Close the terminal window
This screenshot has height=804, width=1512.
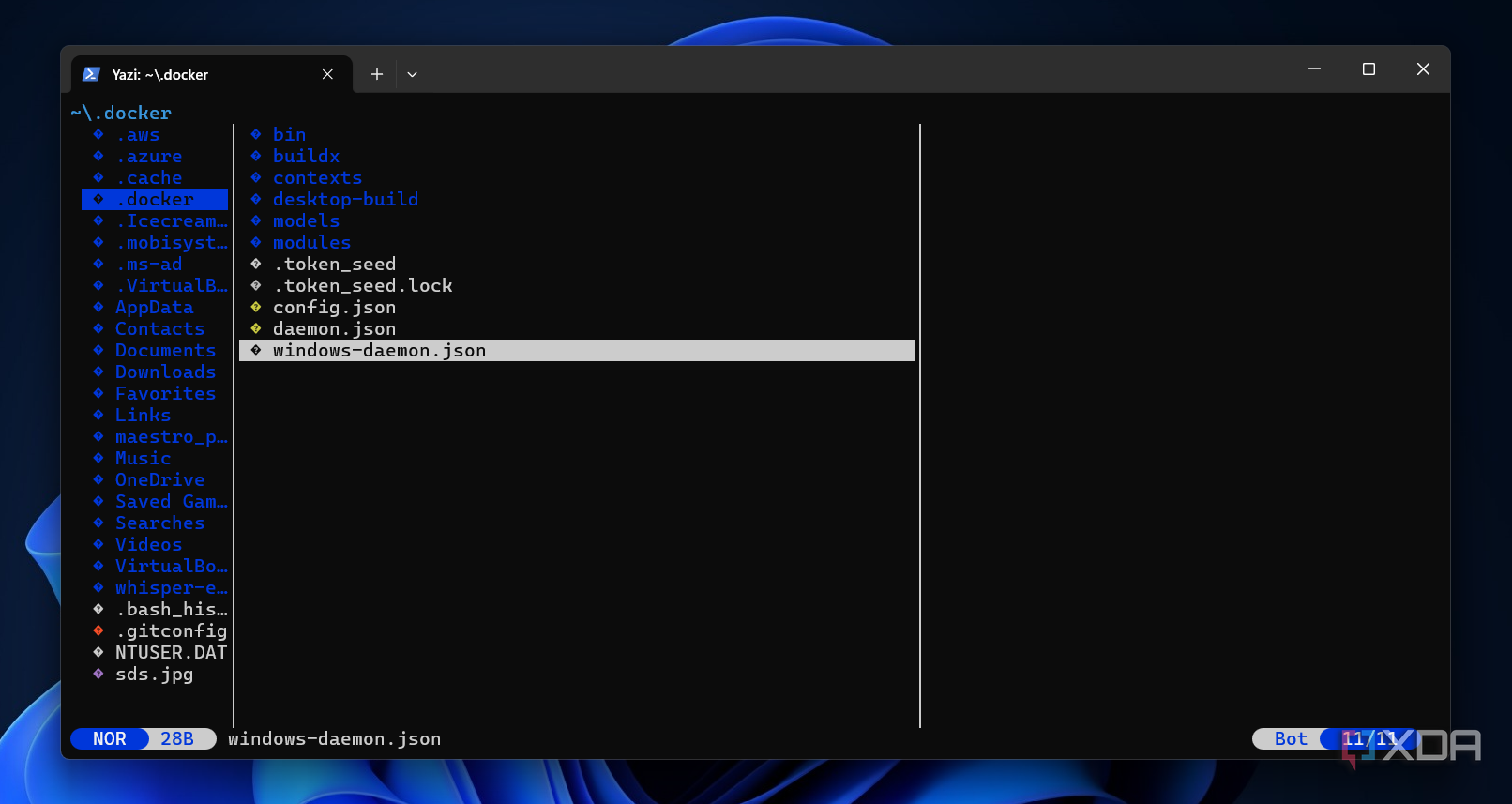pyautogui.click(x=1423, y=69)
